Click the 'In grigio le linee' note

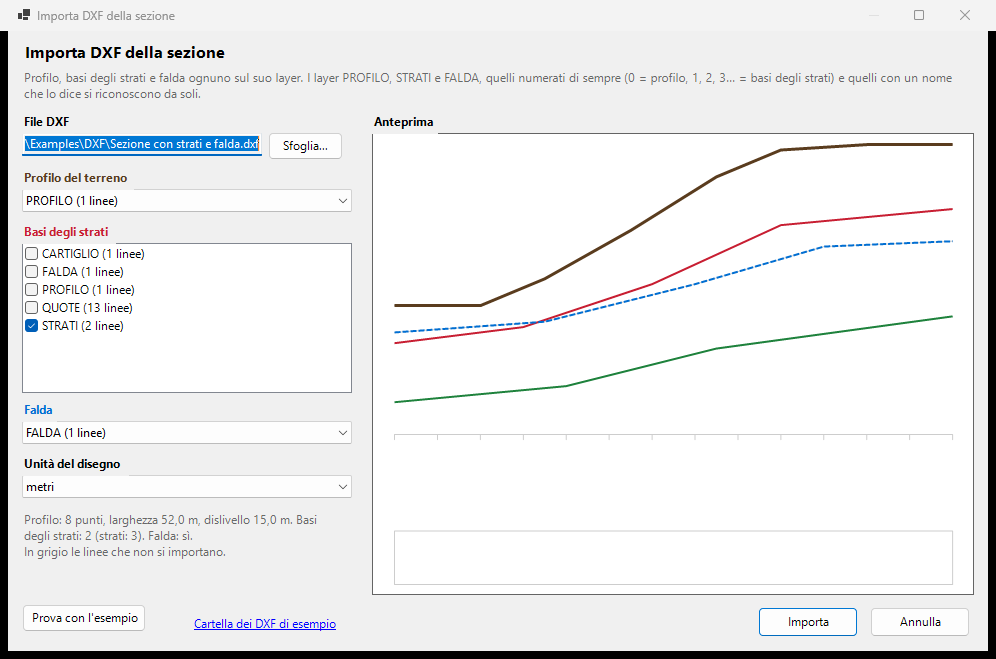point(124,552)
